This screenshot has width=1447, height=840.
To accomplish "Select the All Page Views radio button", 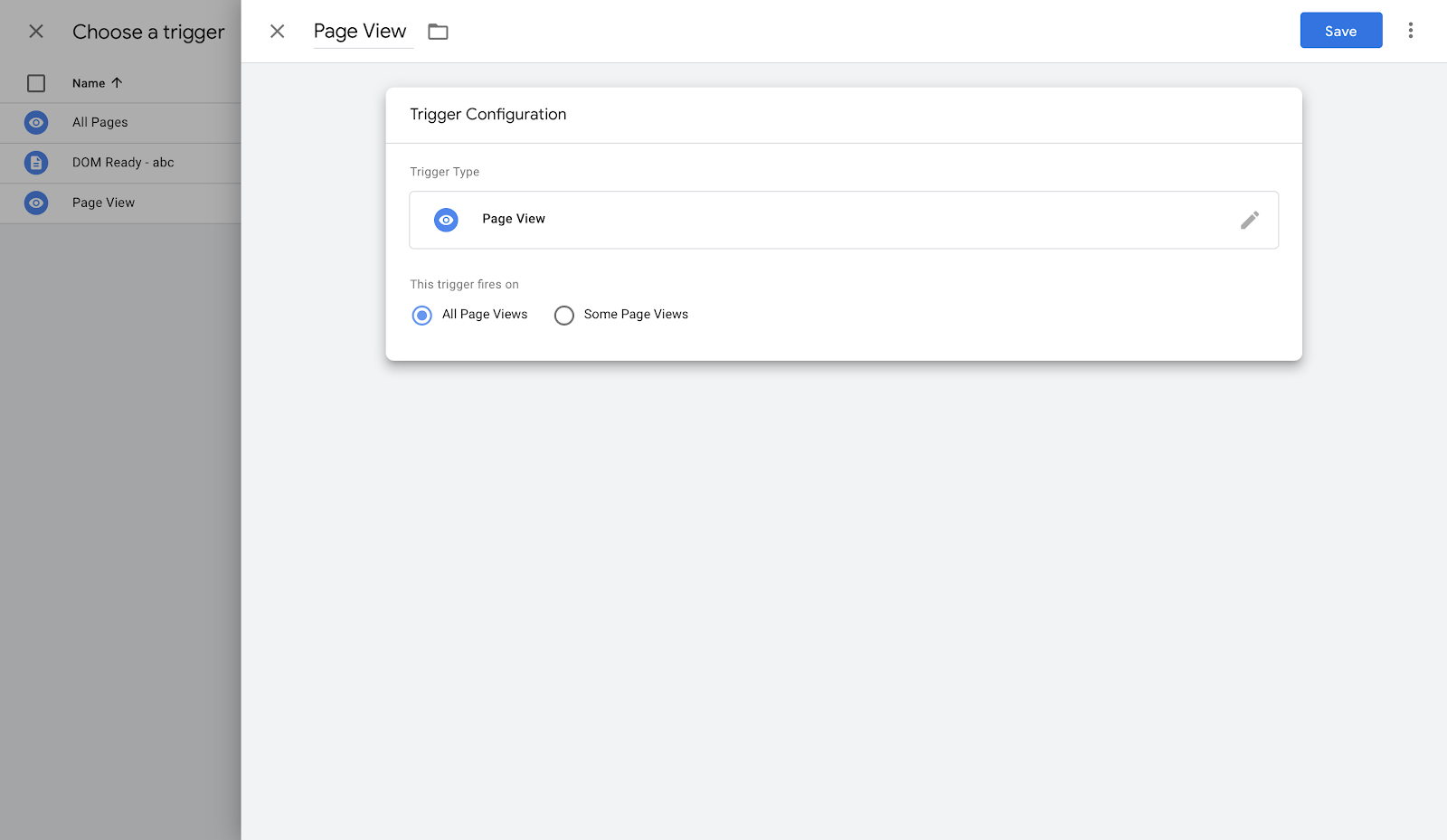I will (421, 315).
